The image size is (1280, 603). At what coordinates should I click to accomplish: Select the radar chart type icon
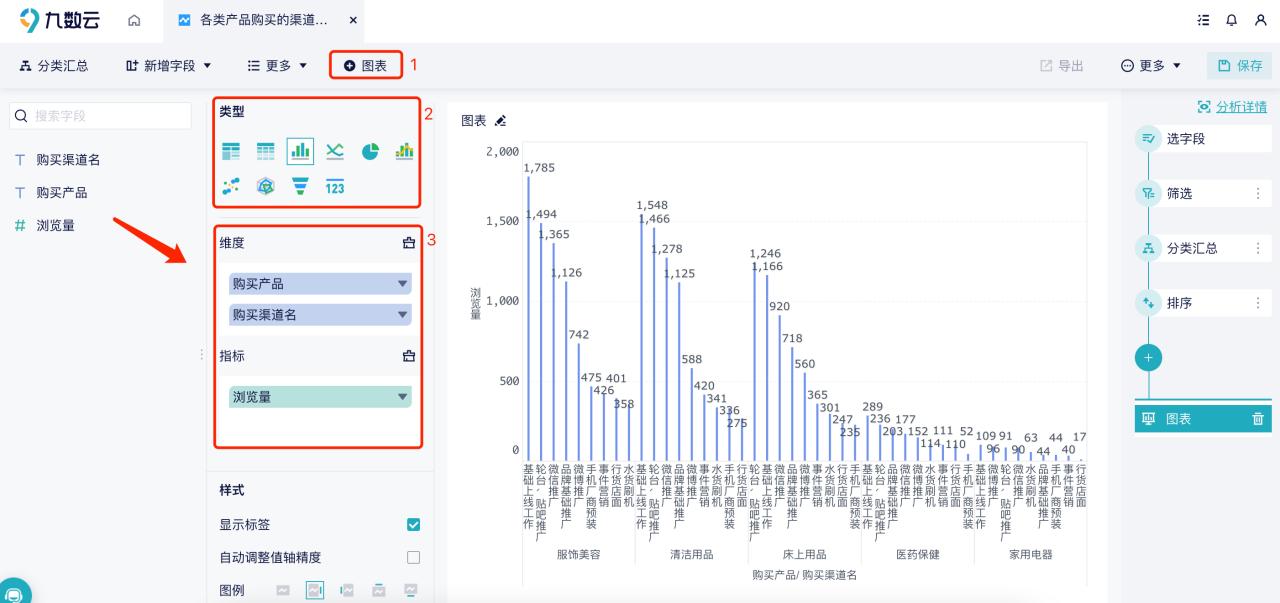266,185
